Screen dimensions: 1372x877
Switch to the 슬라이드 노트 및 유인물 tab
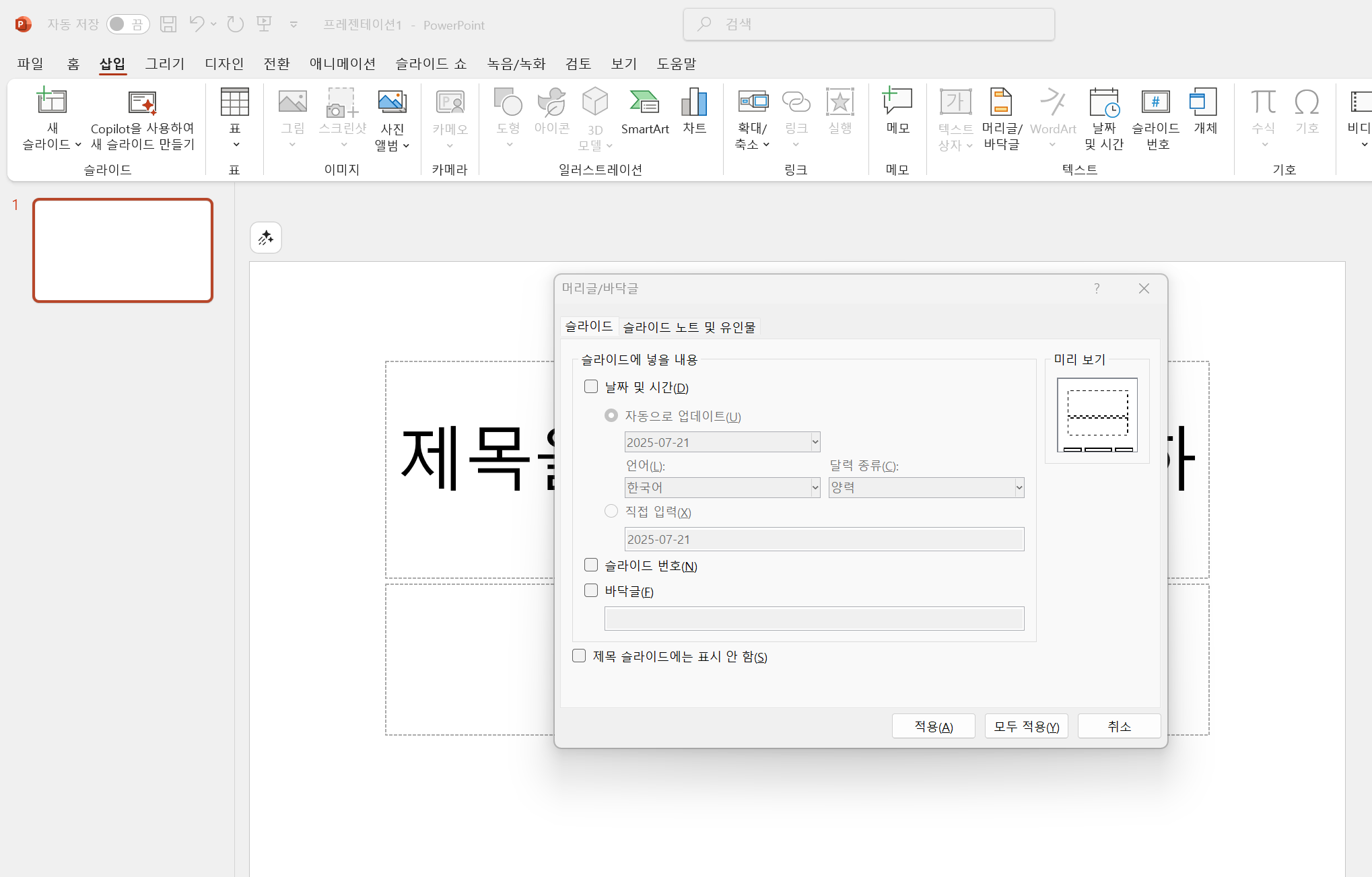coord(689,327)
